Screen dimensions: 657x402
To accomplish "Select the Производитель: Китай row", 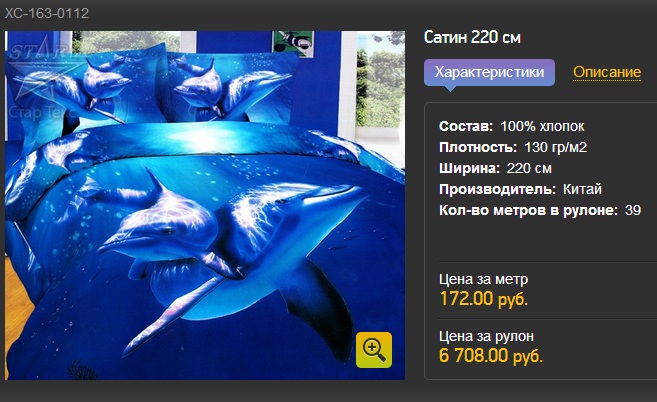I will [520, 189].
